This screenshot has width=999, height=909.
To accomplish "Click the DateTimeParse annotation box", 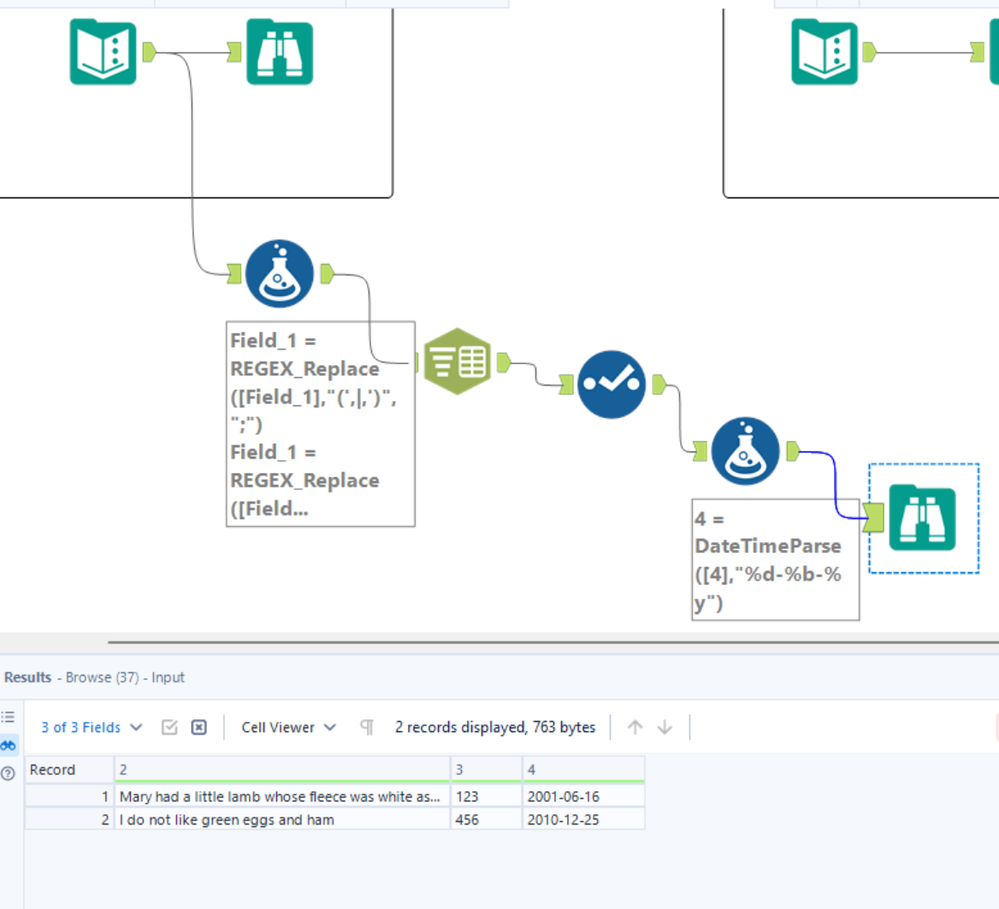I will 775,559.
